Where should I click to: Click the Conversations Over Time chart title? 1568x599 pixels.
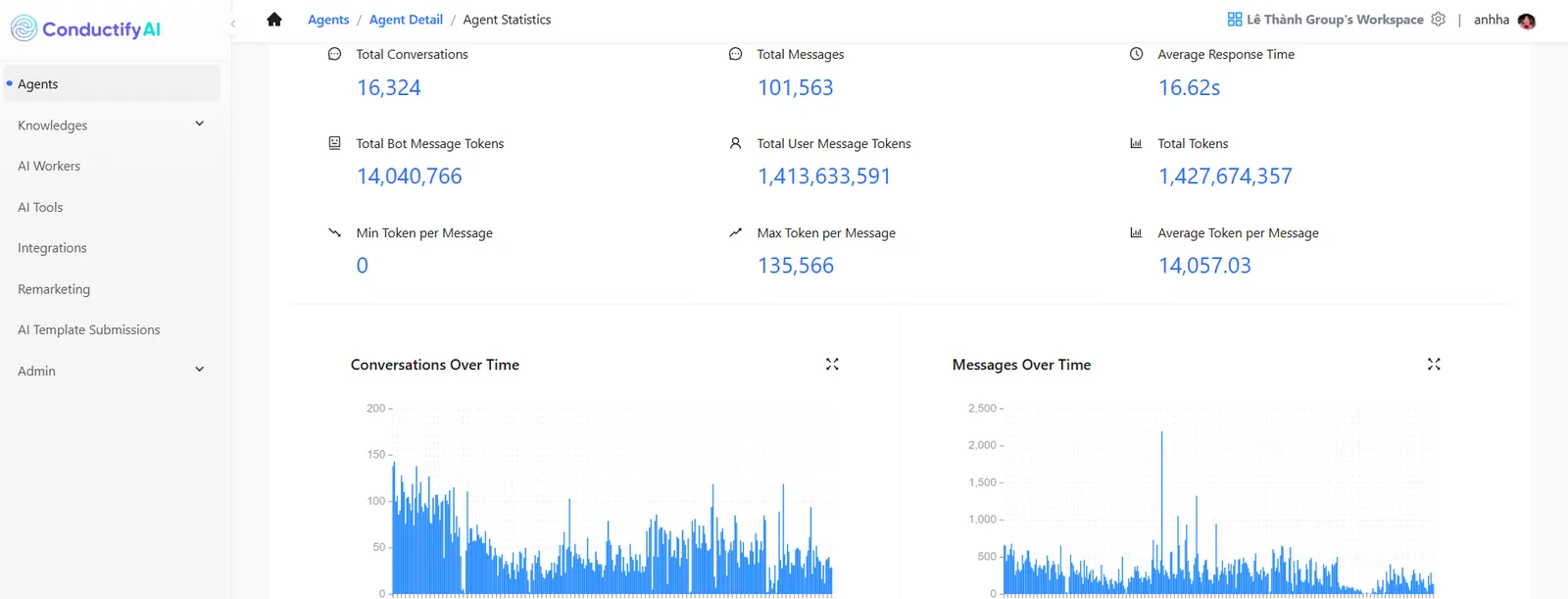pos(435,365)
